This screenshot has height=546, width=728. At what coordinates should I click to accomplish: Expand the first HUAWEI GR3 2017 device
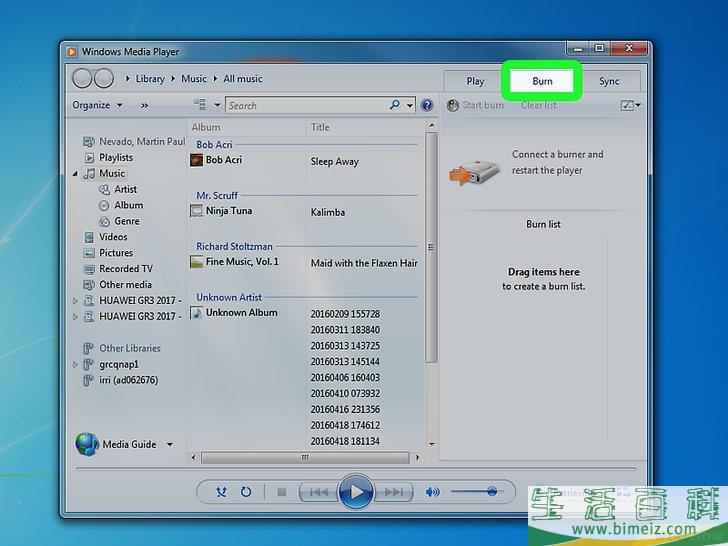pyautogui.click(x=75, y=301)
